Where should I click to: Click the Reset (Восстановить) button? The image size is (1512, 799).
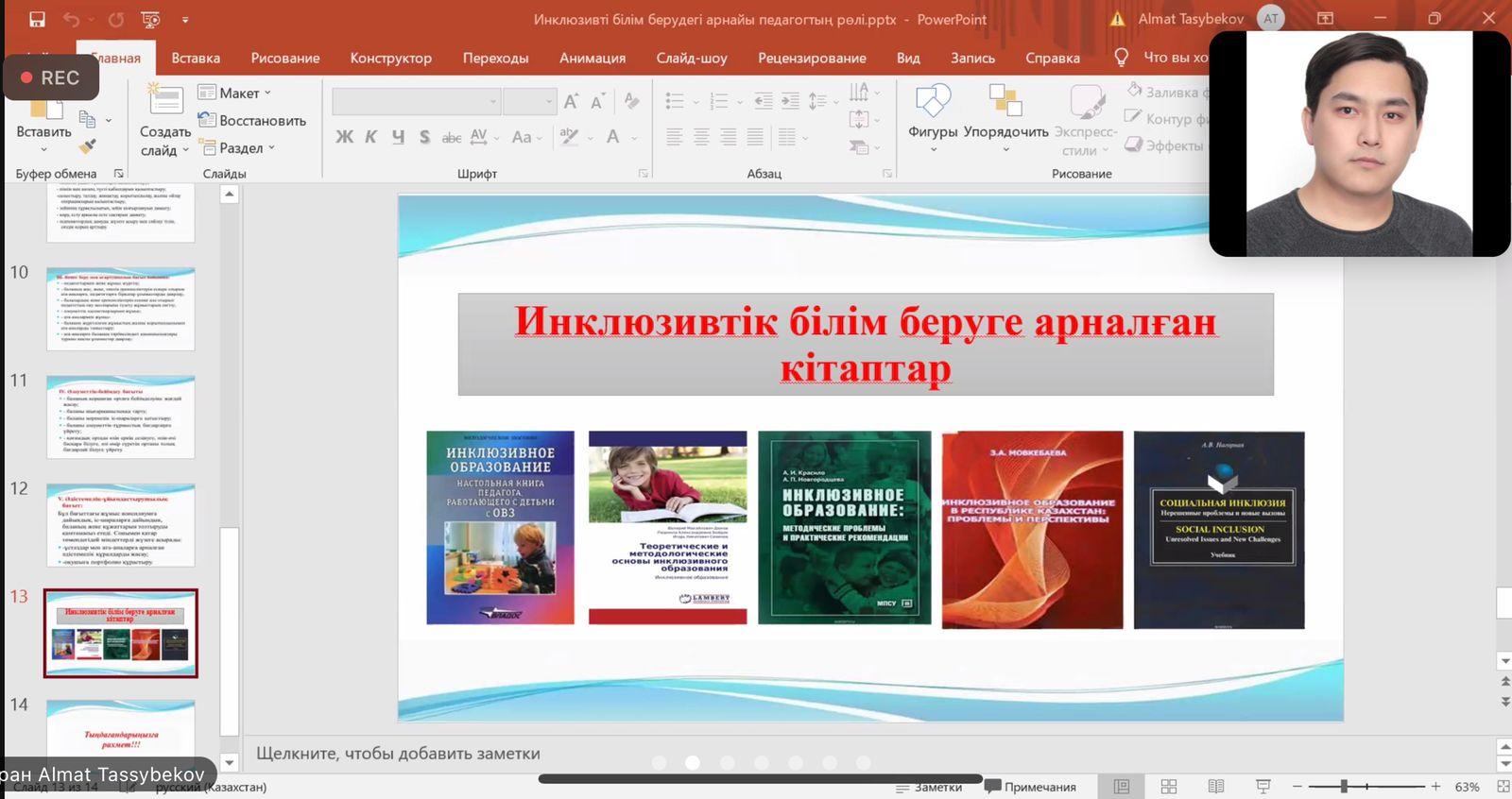point(253,121)
